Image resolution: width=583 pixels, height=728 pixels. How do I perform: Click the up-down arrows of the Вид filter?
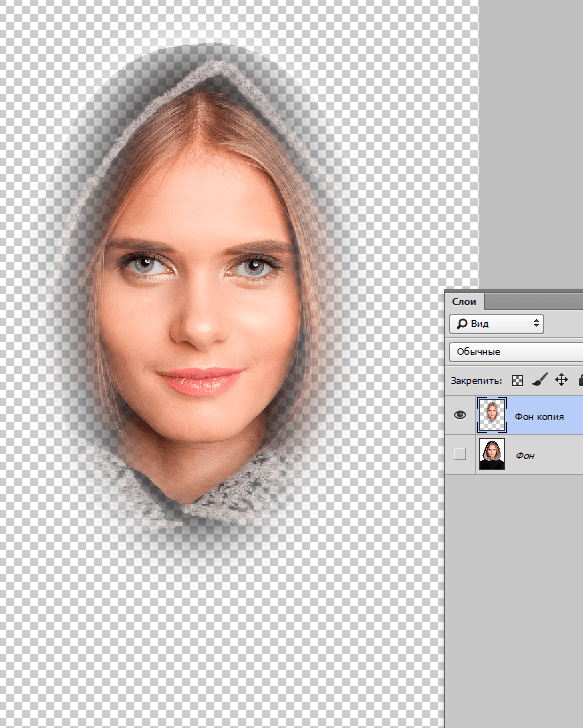click(536, 324)
